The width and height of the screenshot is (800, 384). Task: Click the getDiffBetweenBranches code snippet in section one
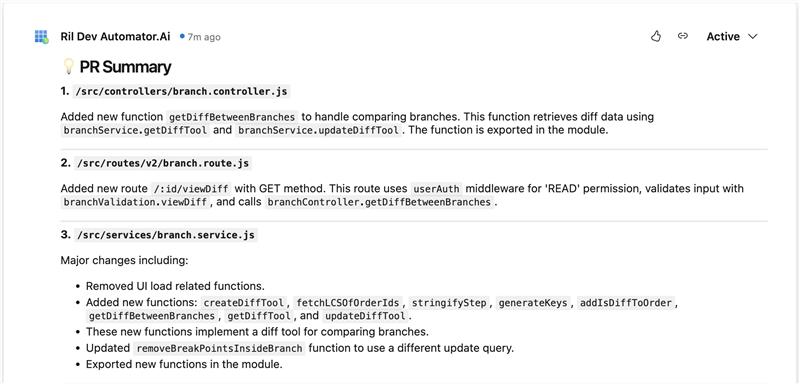(x=232, y=117)
